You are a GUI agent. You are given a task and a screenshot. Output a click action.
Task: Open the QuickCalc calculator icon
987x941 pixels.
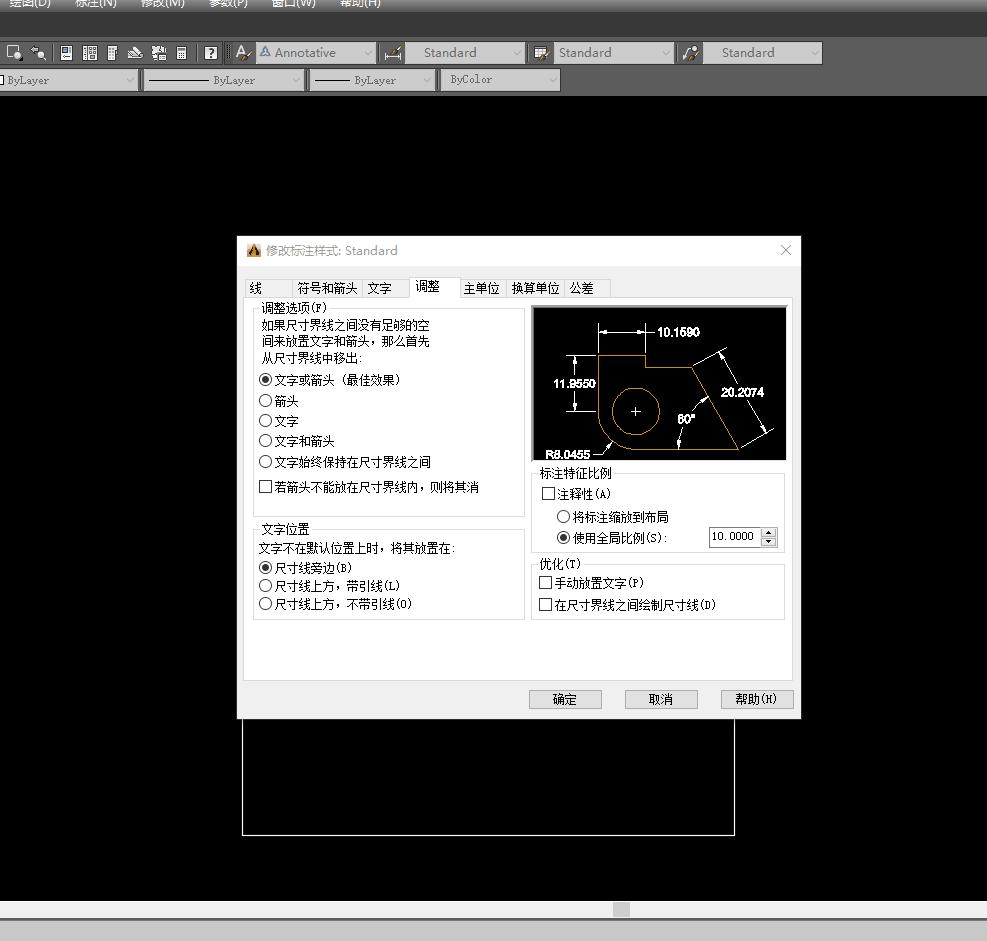pyautogui.click(x=181, y=53)
